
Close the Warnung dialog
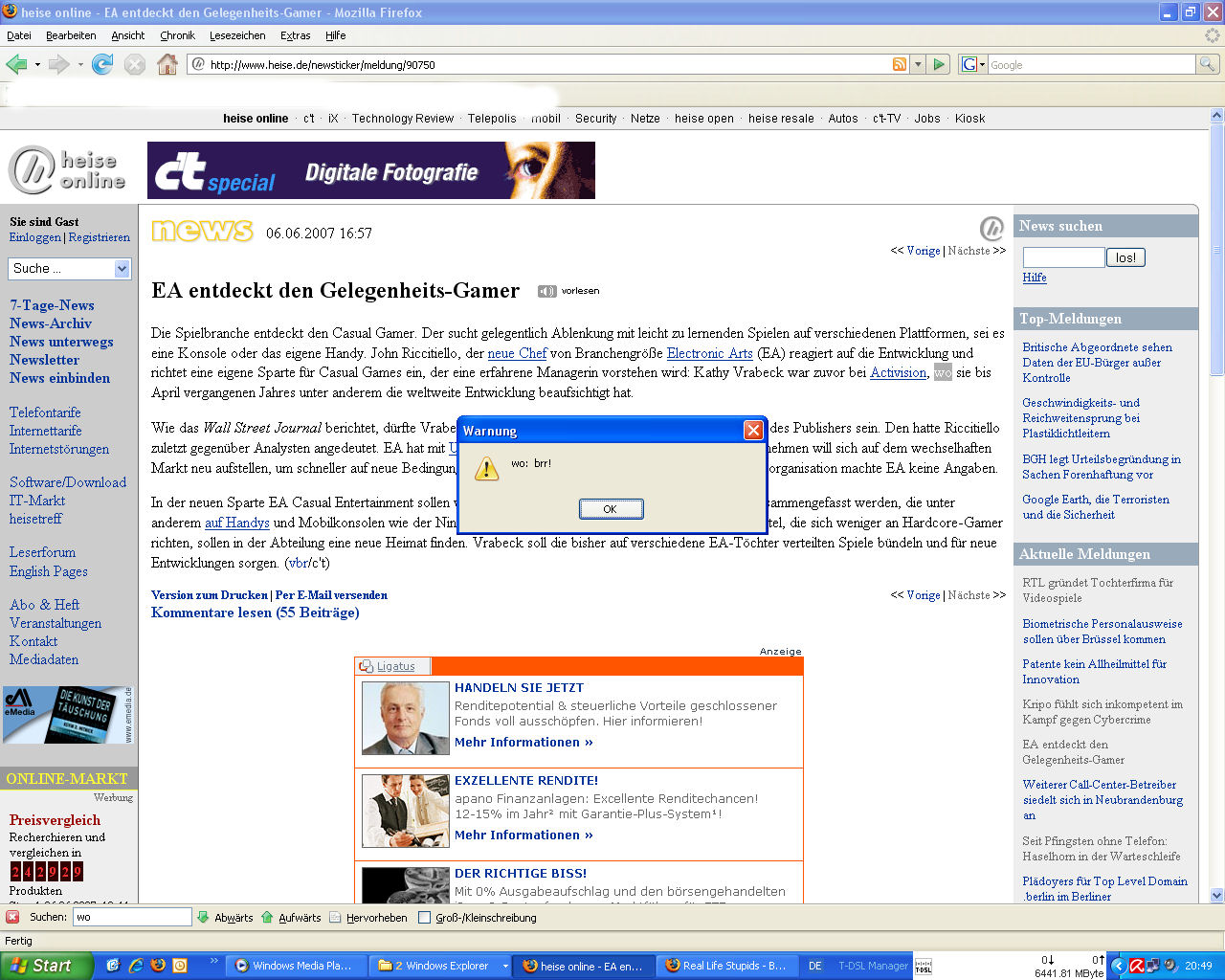(753, 431)
